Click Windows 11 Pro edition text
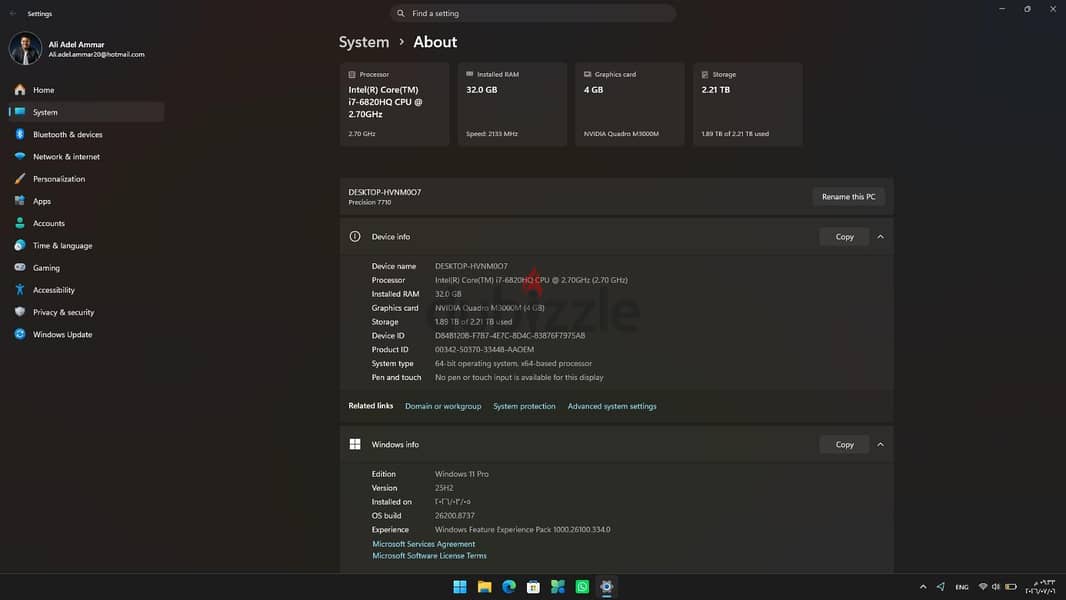Screen dimensions: 1066x600 tap(462, 474)
